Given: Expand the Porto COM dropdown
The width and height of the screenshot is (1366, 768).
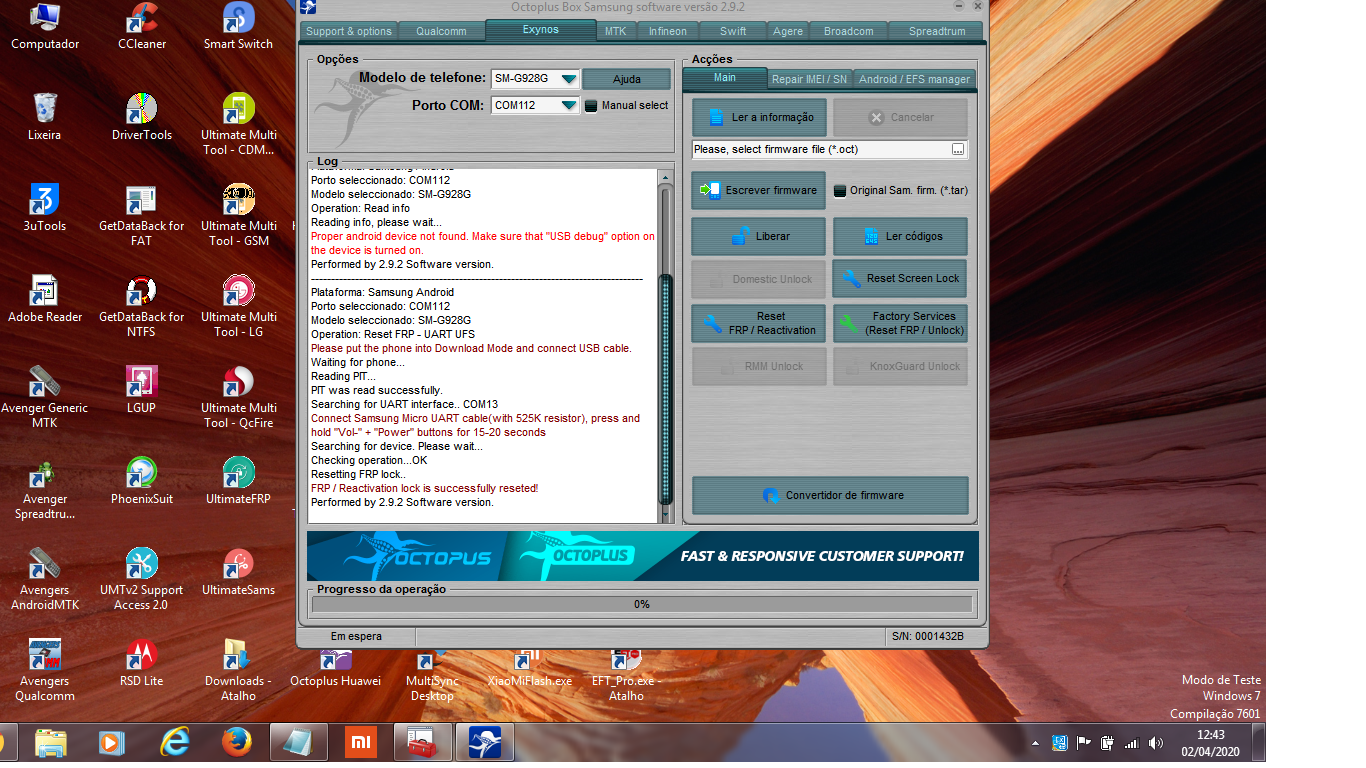Looking at the screenshot, I should pos(568,105).
